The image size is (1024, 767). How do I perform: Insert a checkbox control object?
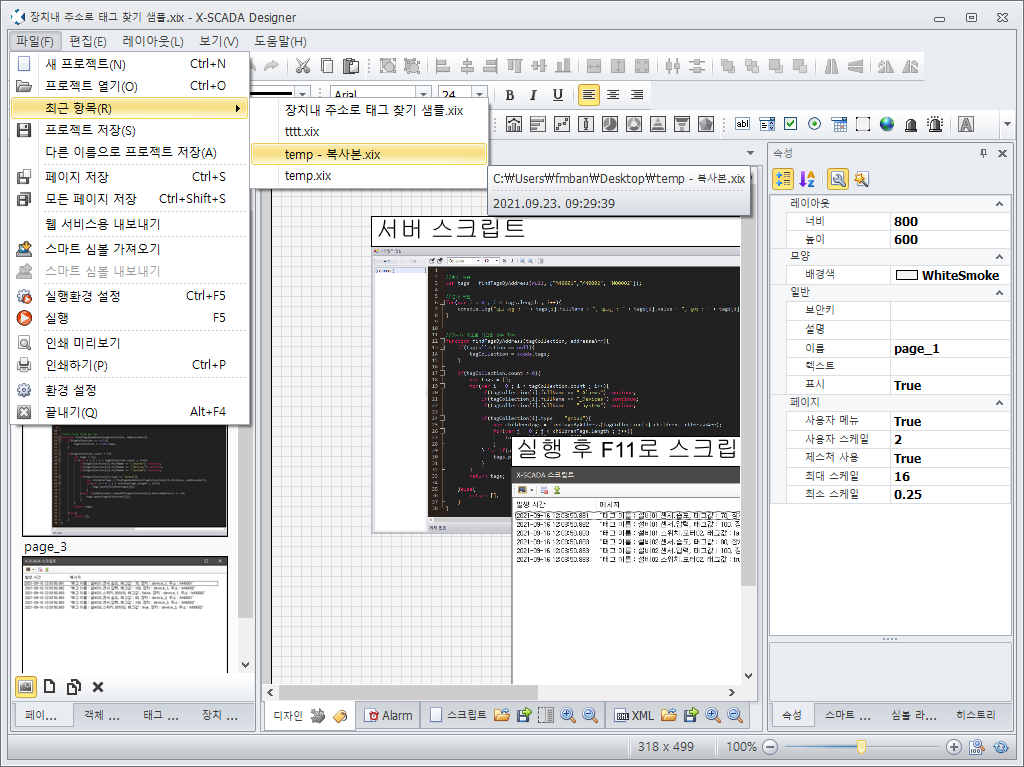point(791,124)
